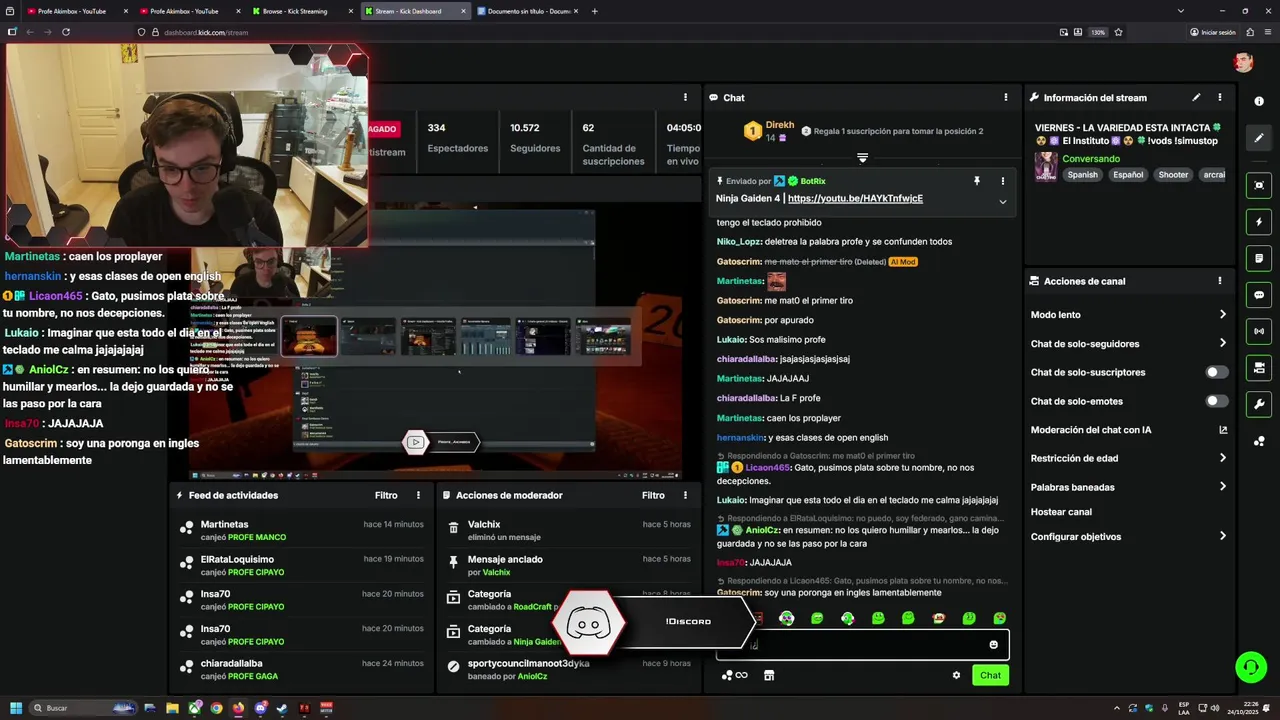The image size is (1280, 720).
Task: Open Windows Start menu
Action: [x=15, y=708]
